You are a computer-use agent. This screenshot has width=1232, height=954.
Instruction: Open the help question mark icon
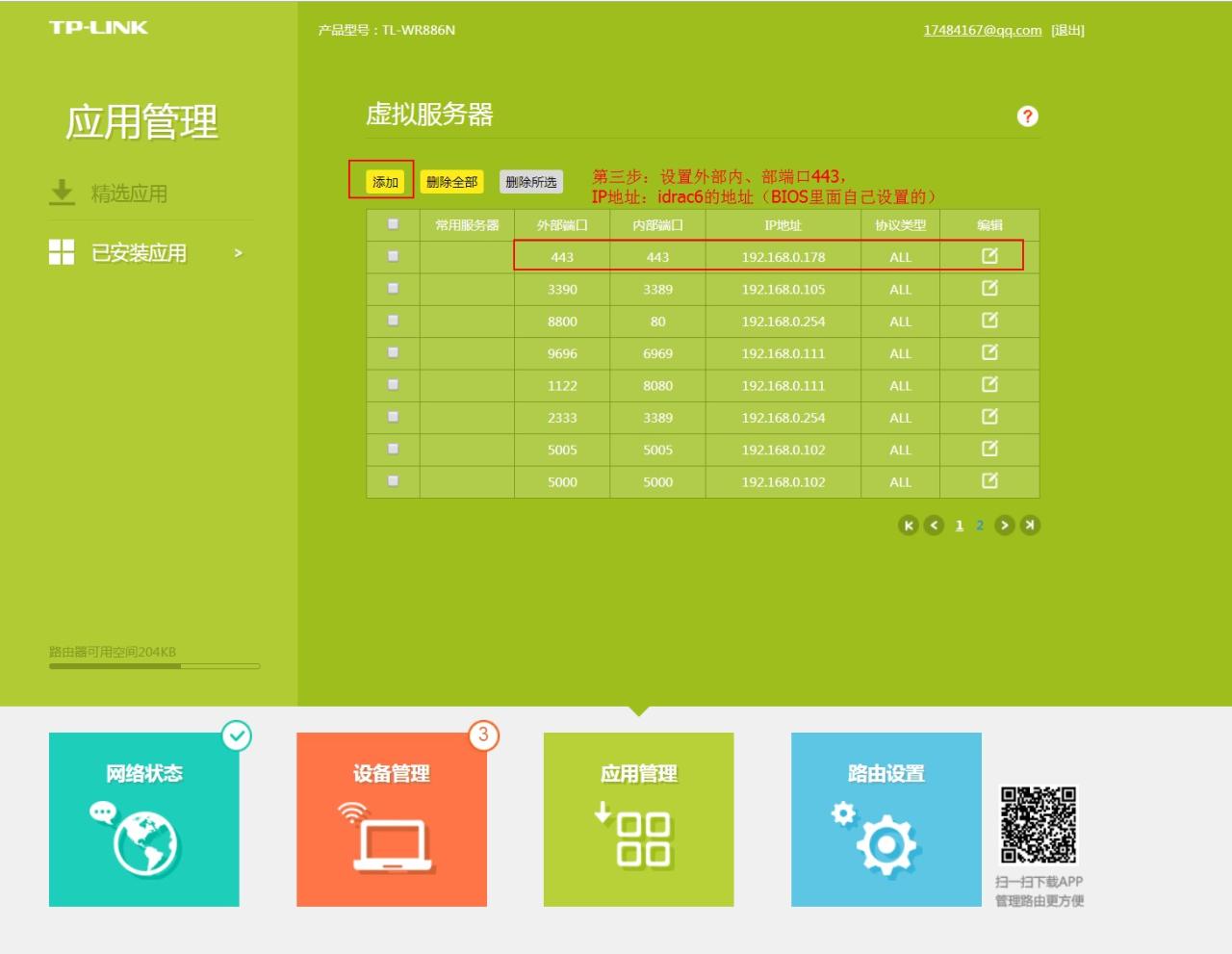[x=1027, y=116]
